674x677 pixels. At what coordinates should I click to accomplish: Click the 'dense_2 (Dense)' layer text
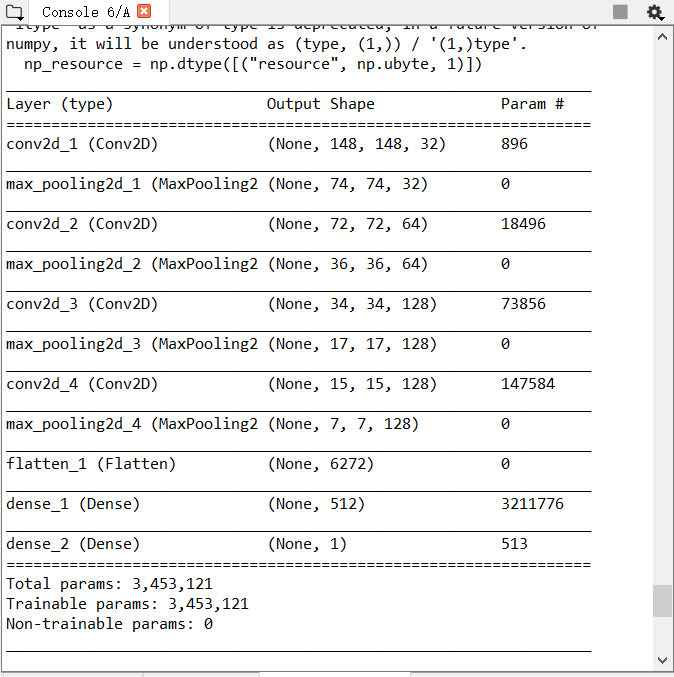pyautogui.click(x=73, y=544)
